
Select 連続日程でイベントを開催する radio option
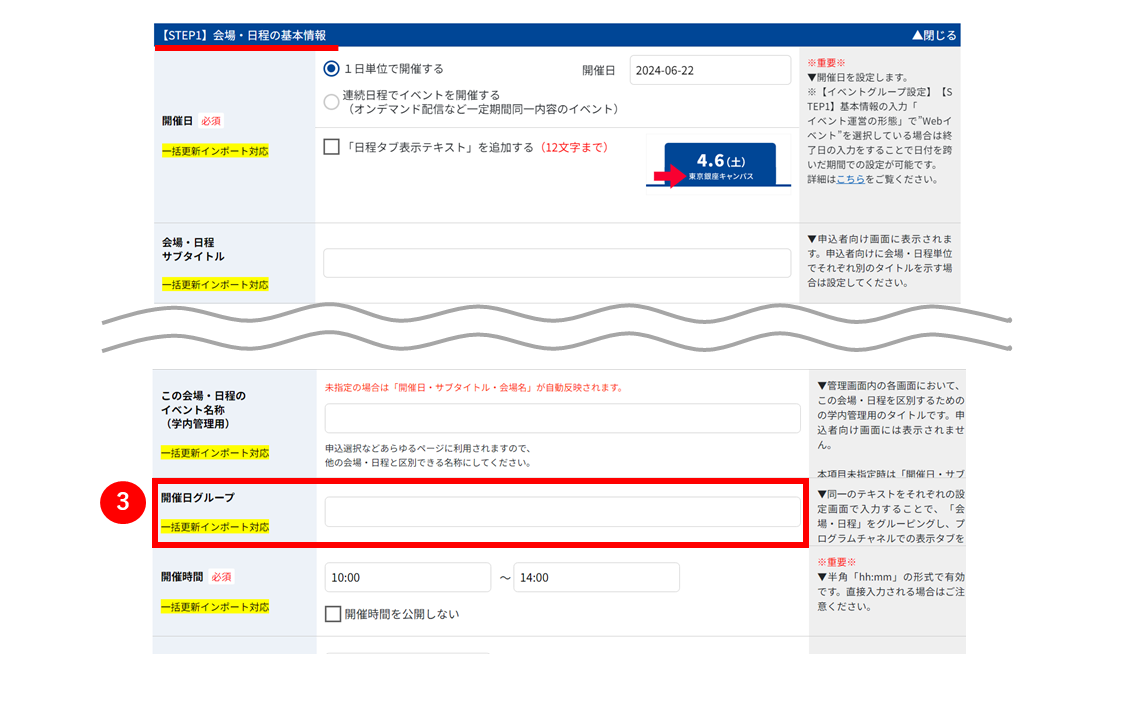pos(331,102)
